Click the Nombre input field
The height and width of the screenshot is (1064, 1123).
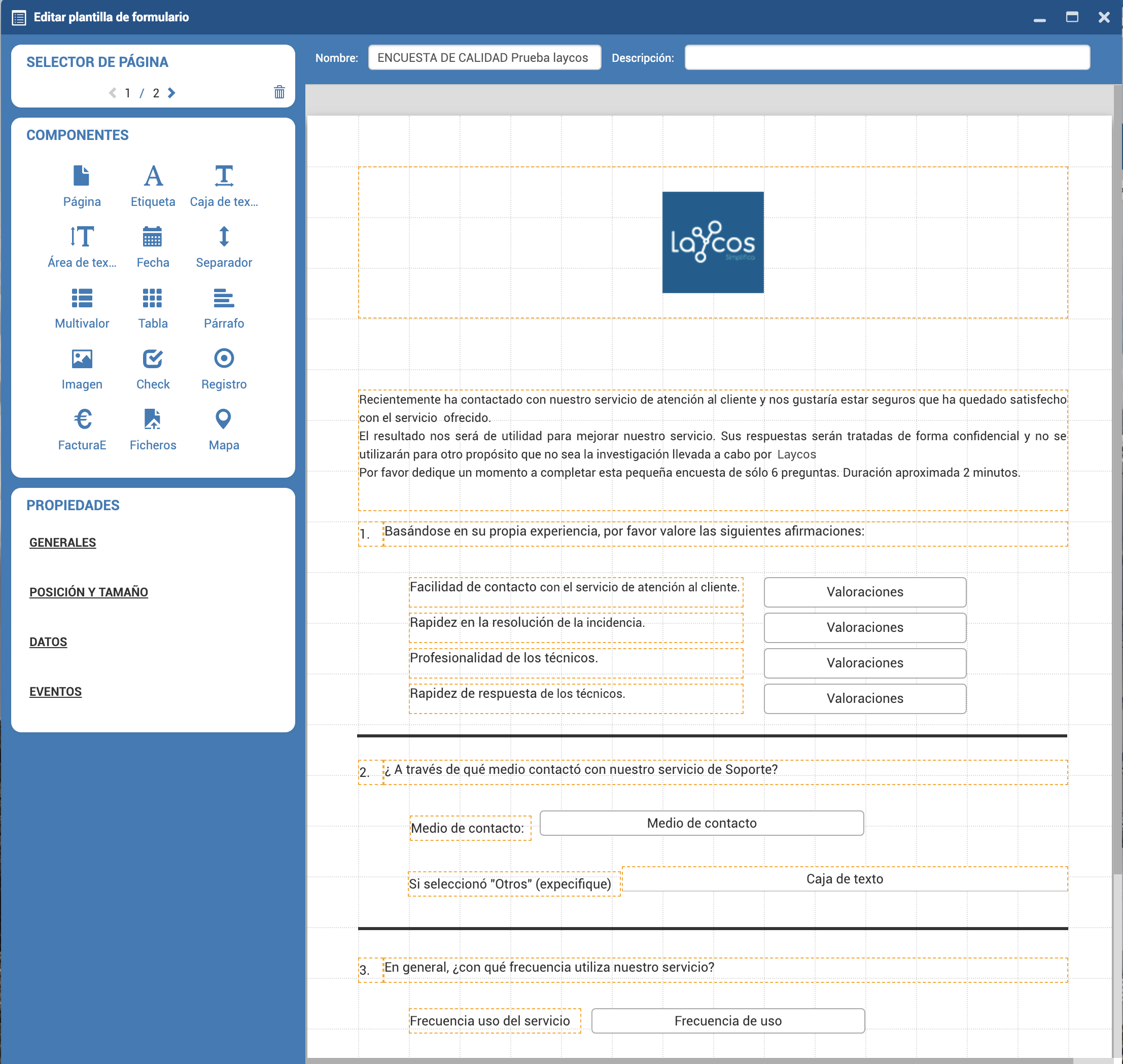[484, 58]
